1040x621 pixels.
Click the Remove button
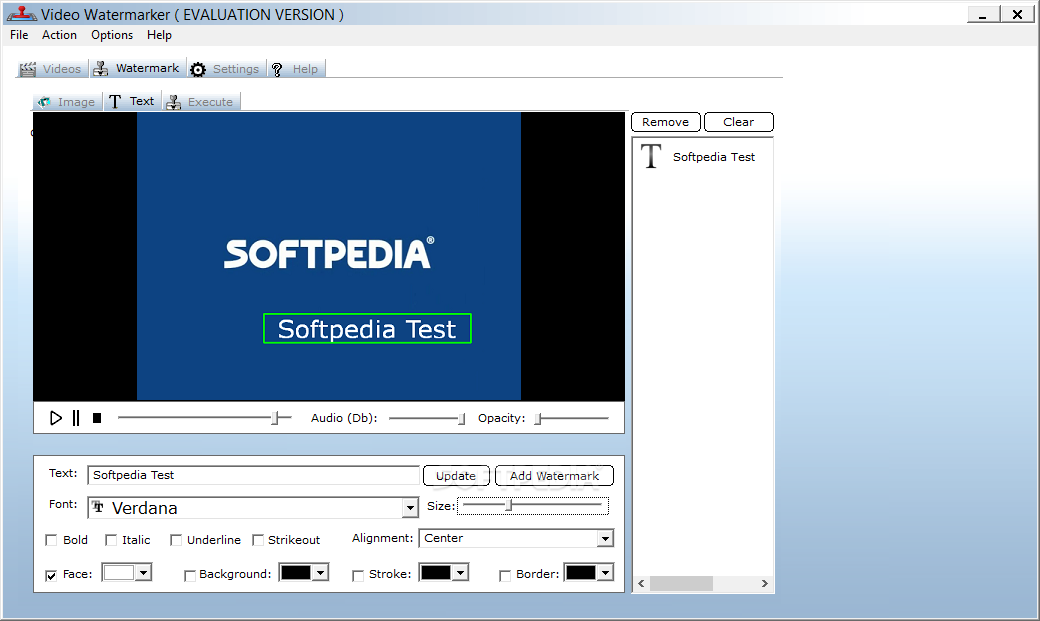coord(665,122)
